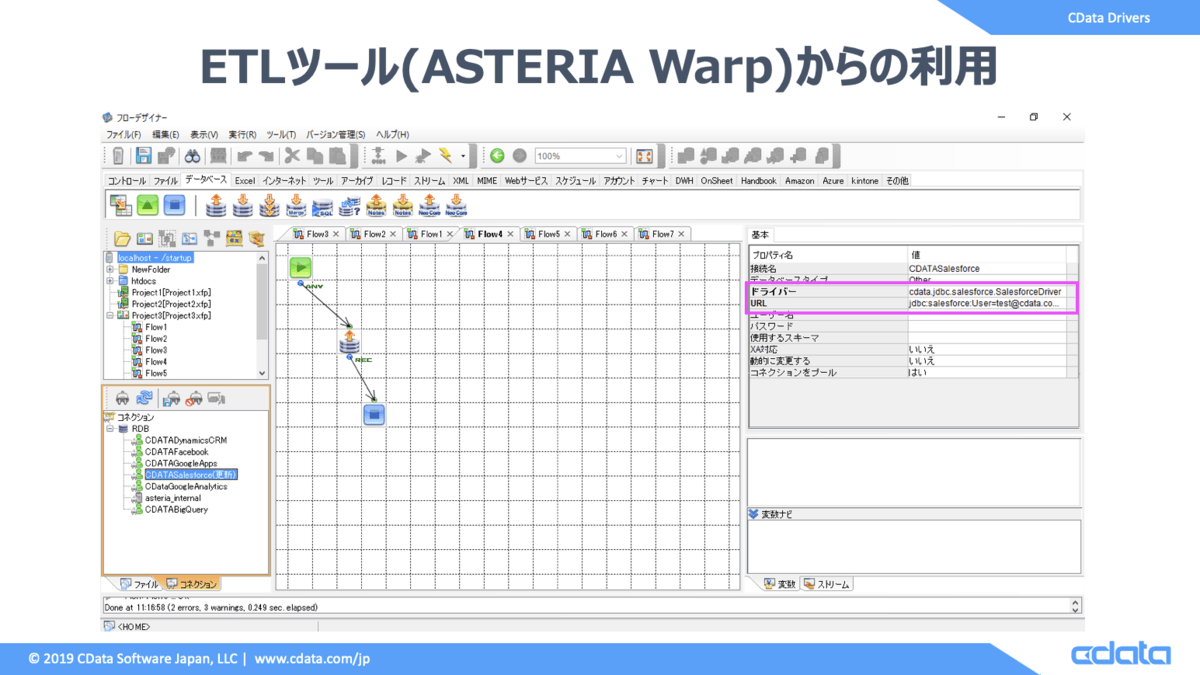This screenshot has height=675, width=1200.
Task: Select the asteria_internal connection
Action: pyautogui.click(x=172, y=498)
